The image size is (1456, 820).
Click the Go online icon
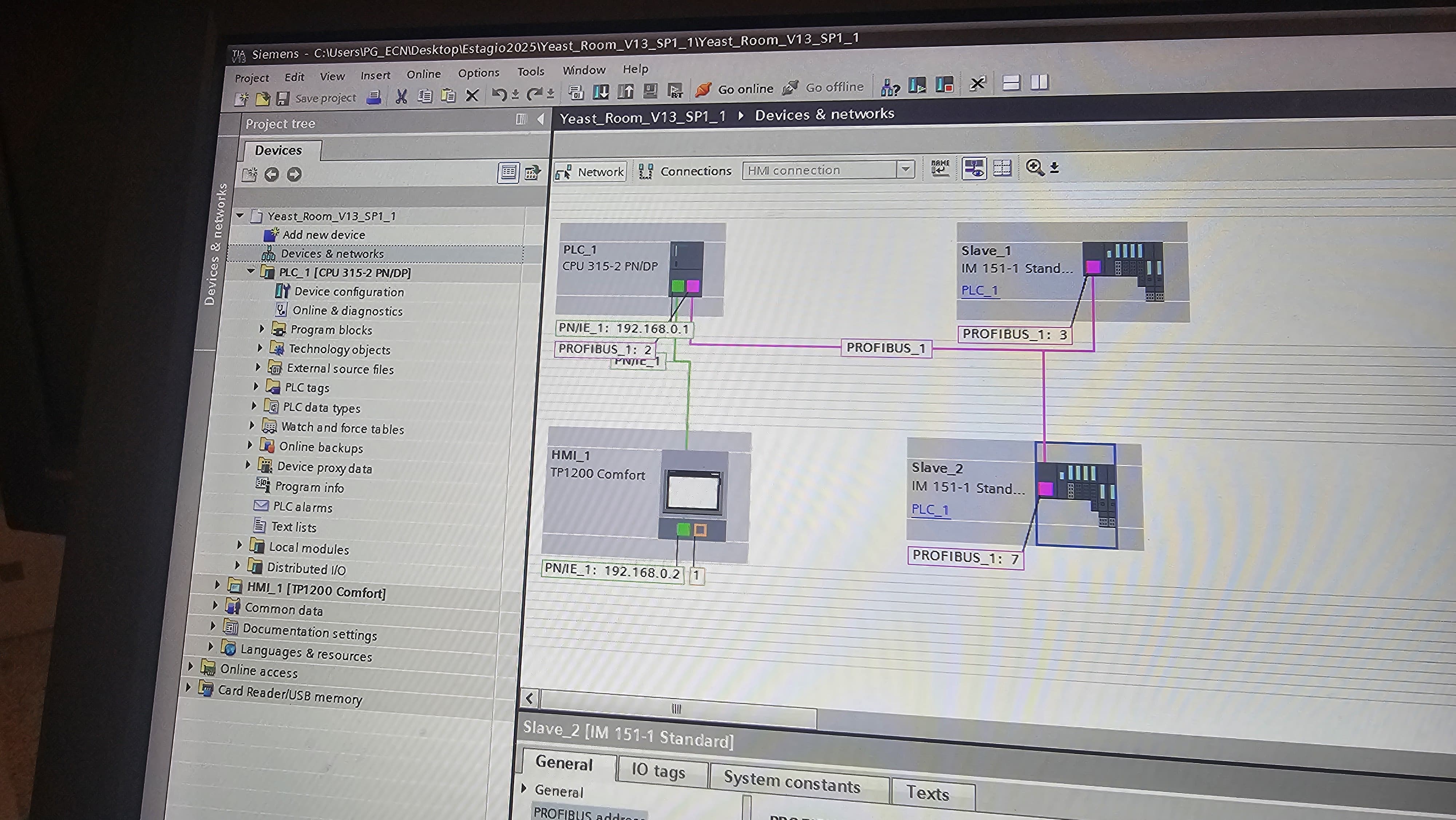tap(704, 89)
